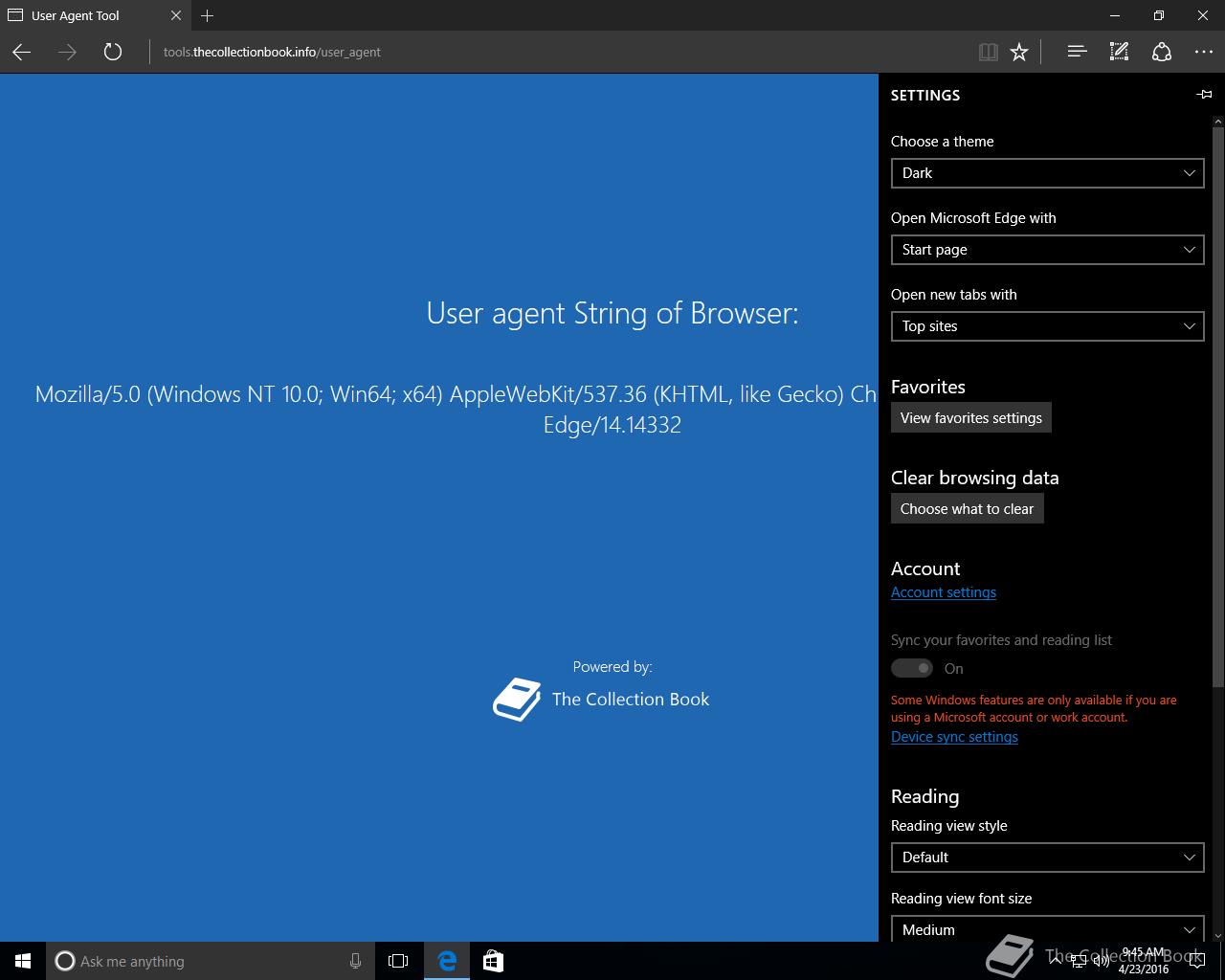
Task: Refresh the current page
Action: 113,53
